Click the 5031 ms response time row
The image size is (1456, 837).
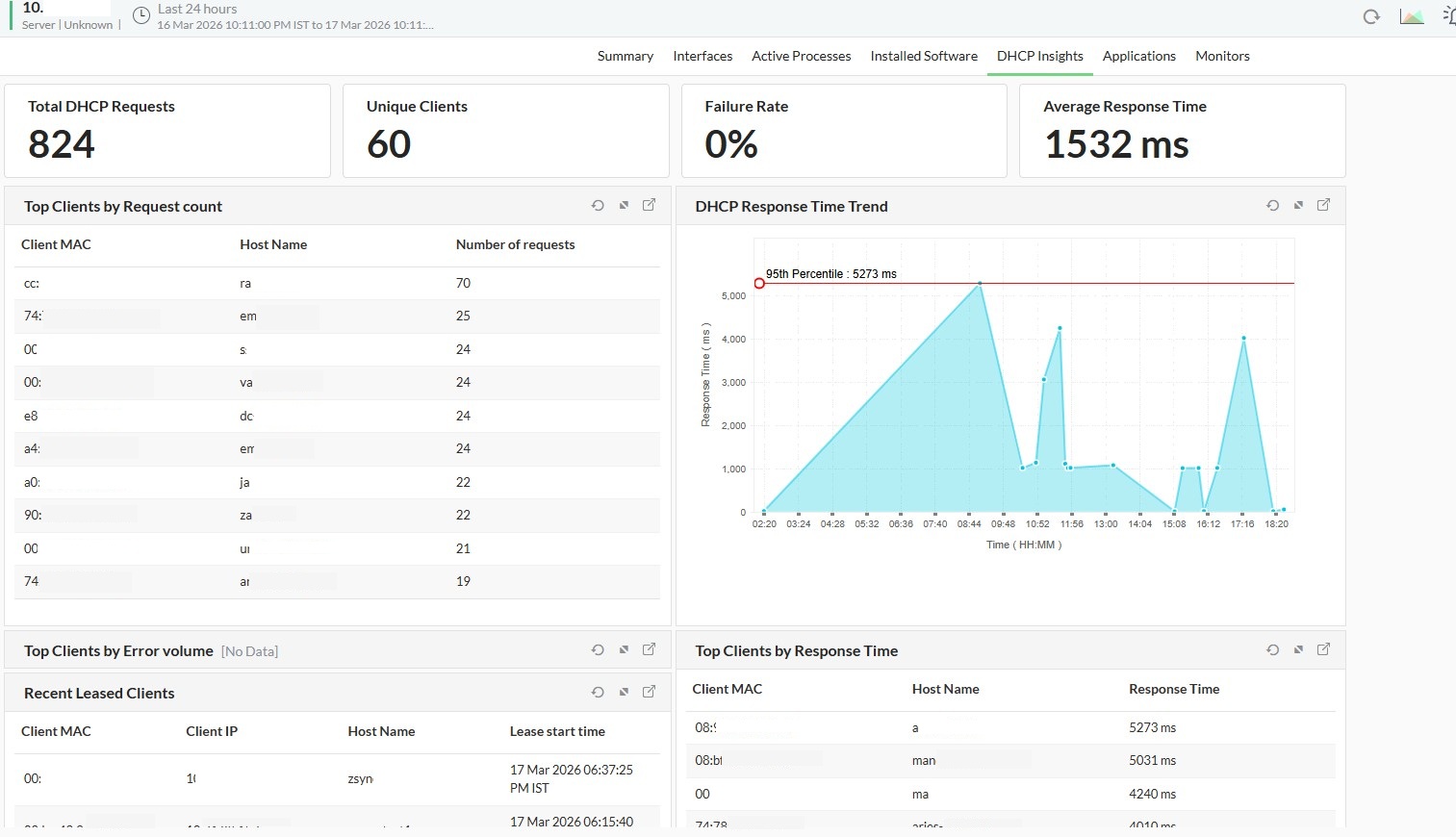click(1011, 760)
